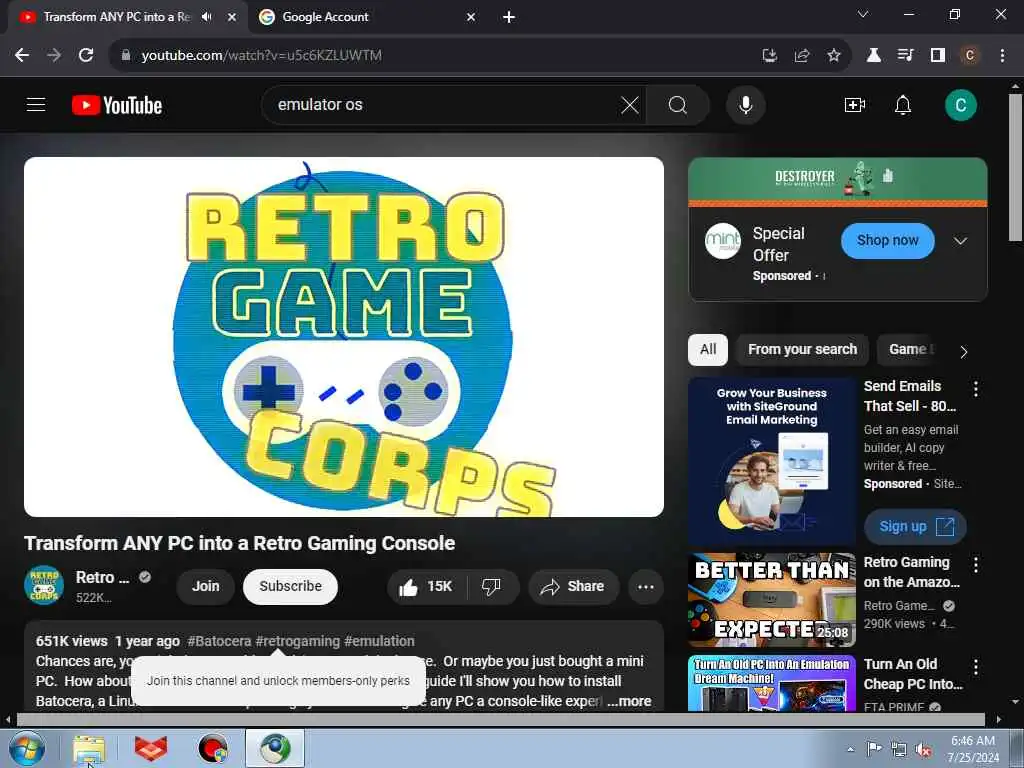1024x768 pixels.
Task: Open Chrome Labs flask icon
Action: point(873,56)
